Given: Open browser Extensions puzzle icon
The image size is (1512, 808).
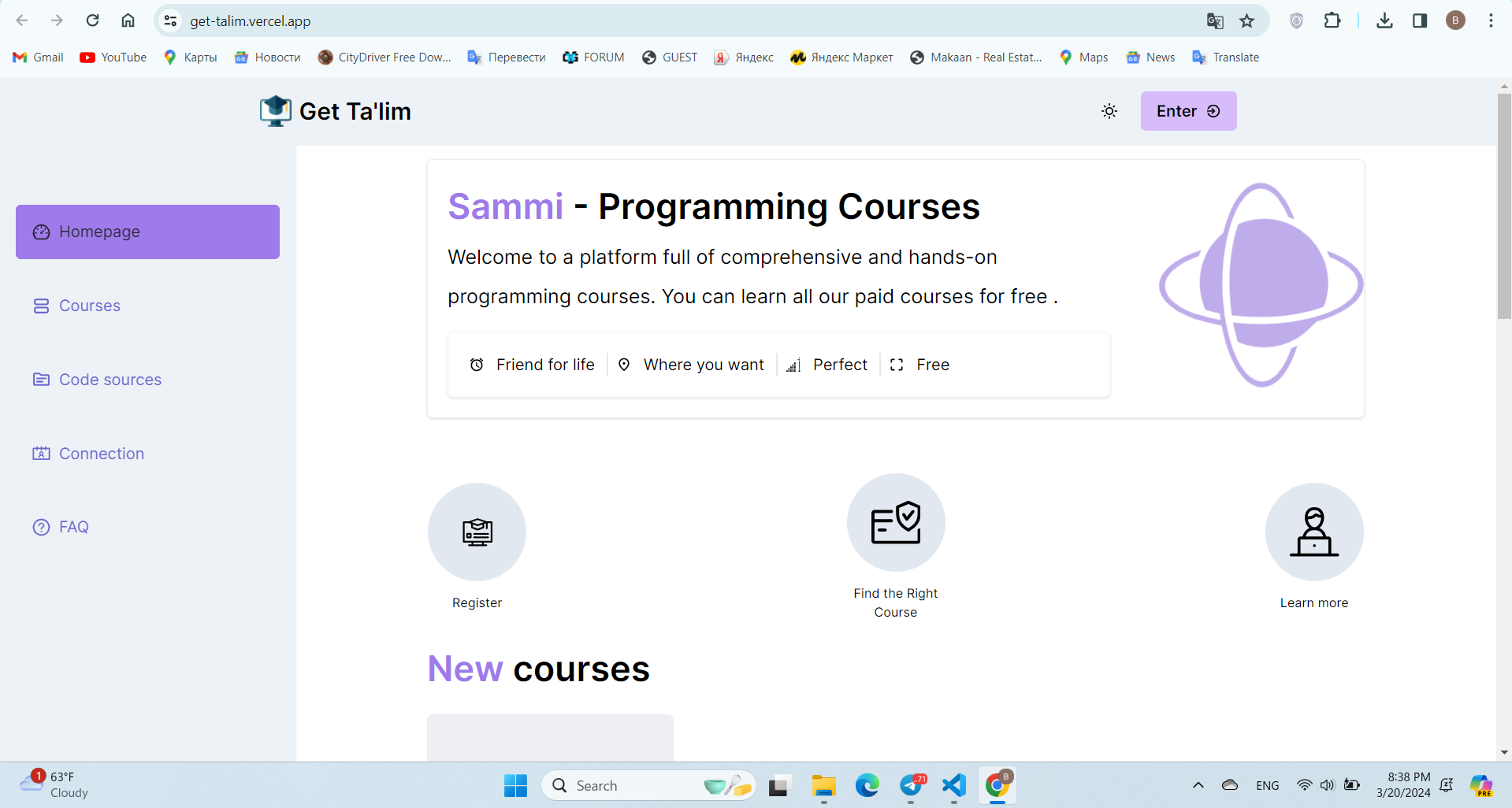Looking at the screenshot, I should point(1332,21).
